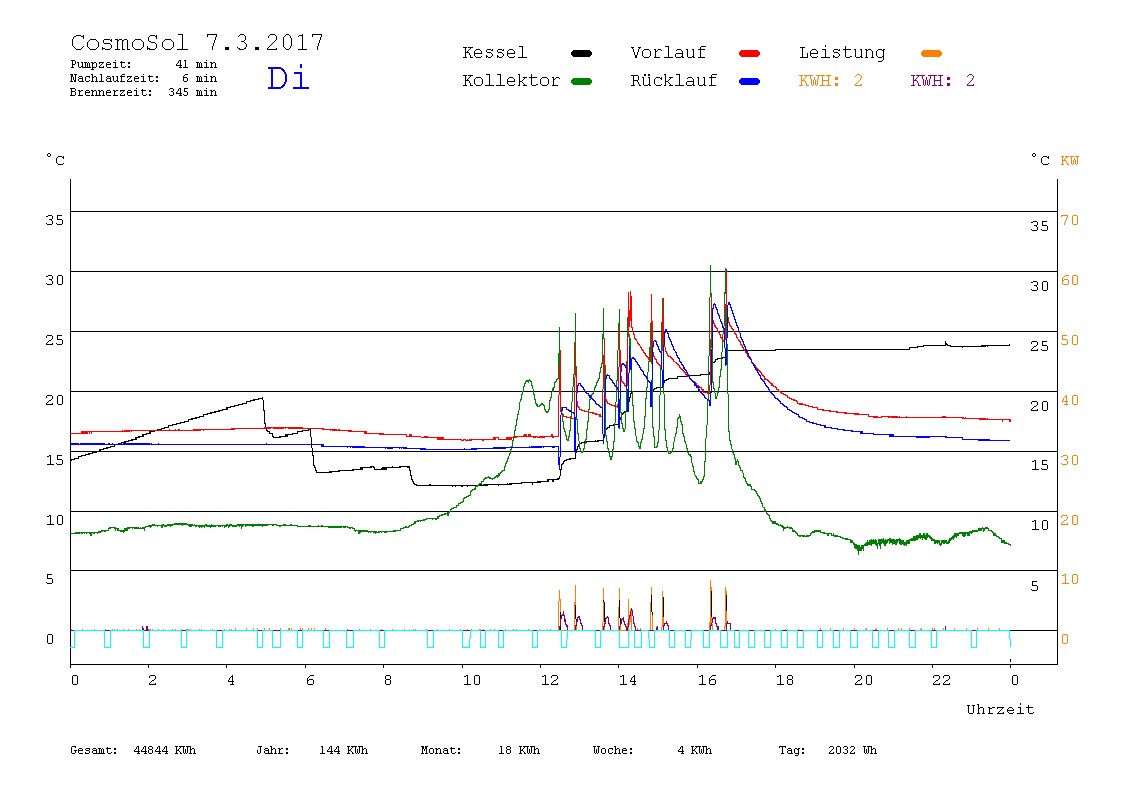1148x812 pixels.
Task: Select the 'CosmoSol 7.3.2017' chart title
Action: coord(197,42)
